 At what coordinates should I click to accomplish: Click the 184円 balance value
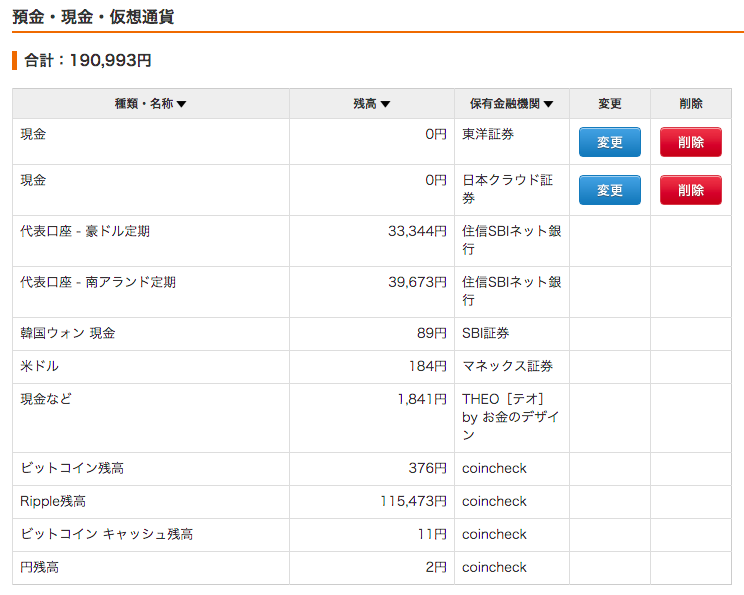pos(428,366)
